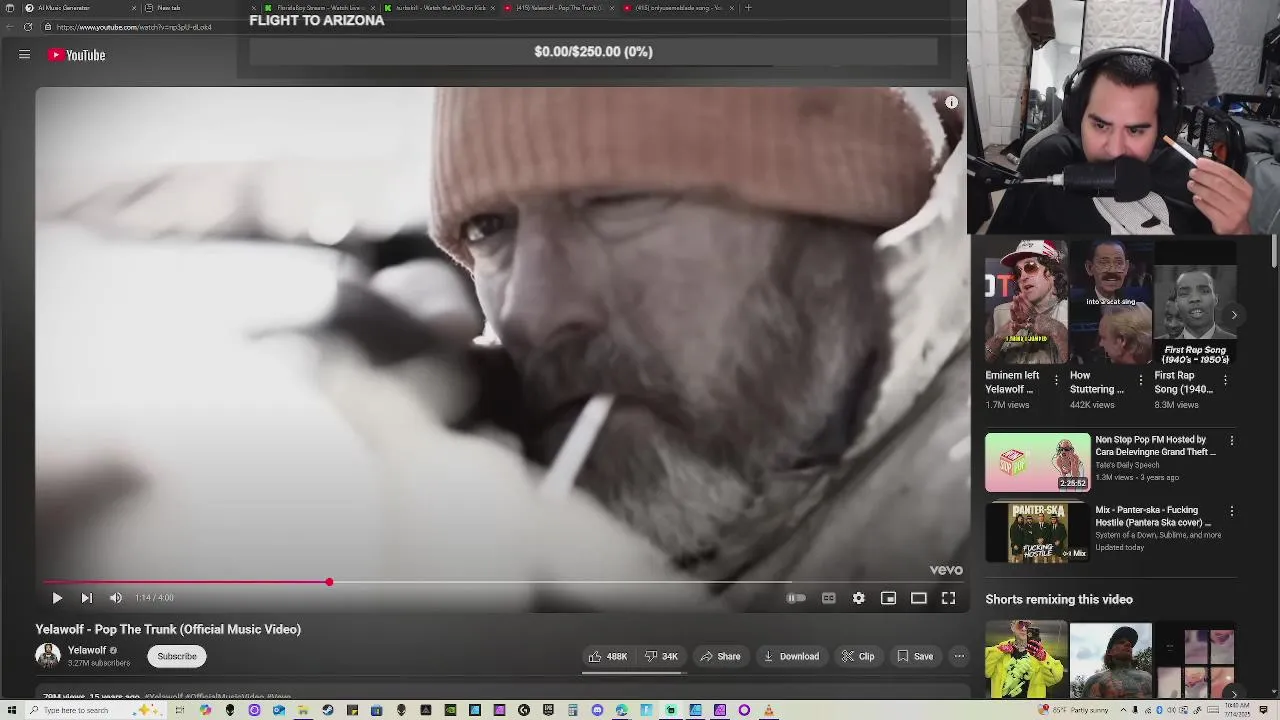Open the 'How Stuttering' short thumbnail
This screenshot has width=1280, height=720.
point(1111,302)
